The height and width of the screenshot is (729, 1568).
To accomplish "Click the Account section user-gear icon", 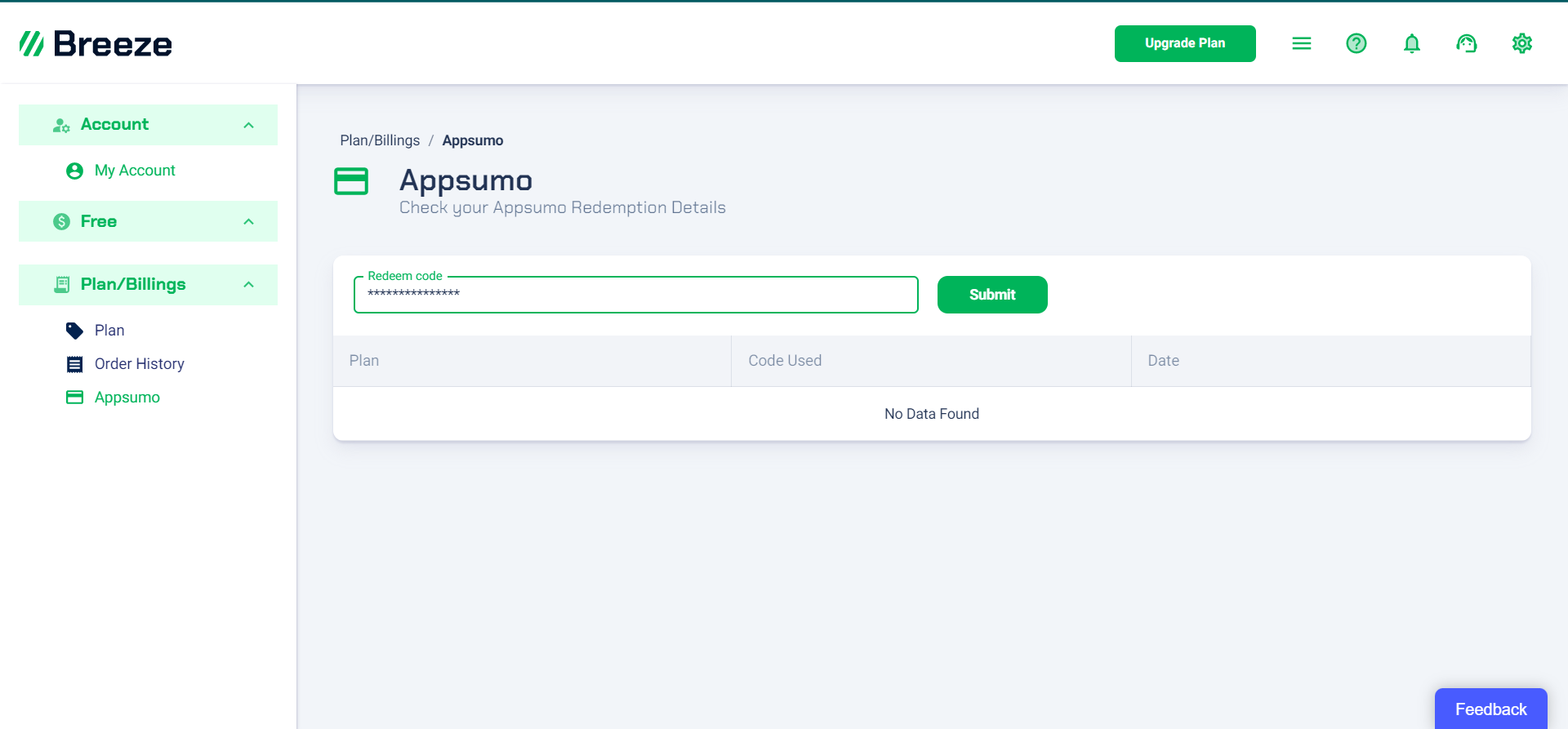I will click(x=61, y=125).
